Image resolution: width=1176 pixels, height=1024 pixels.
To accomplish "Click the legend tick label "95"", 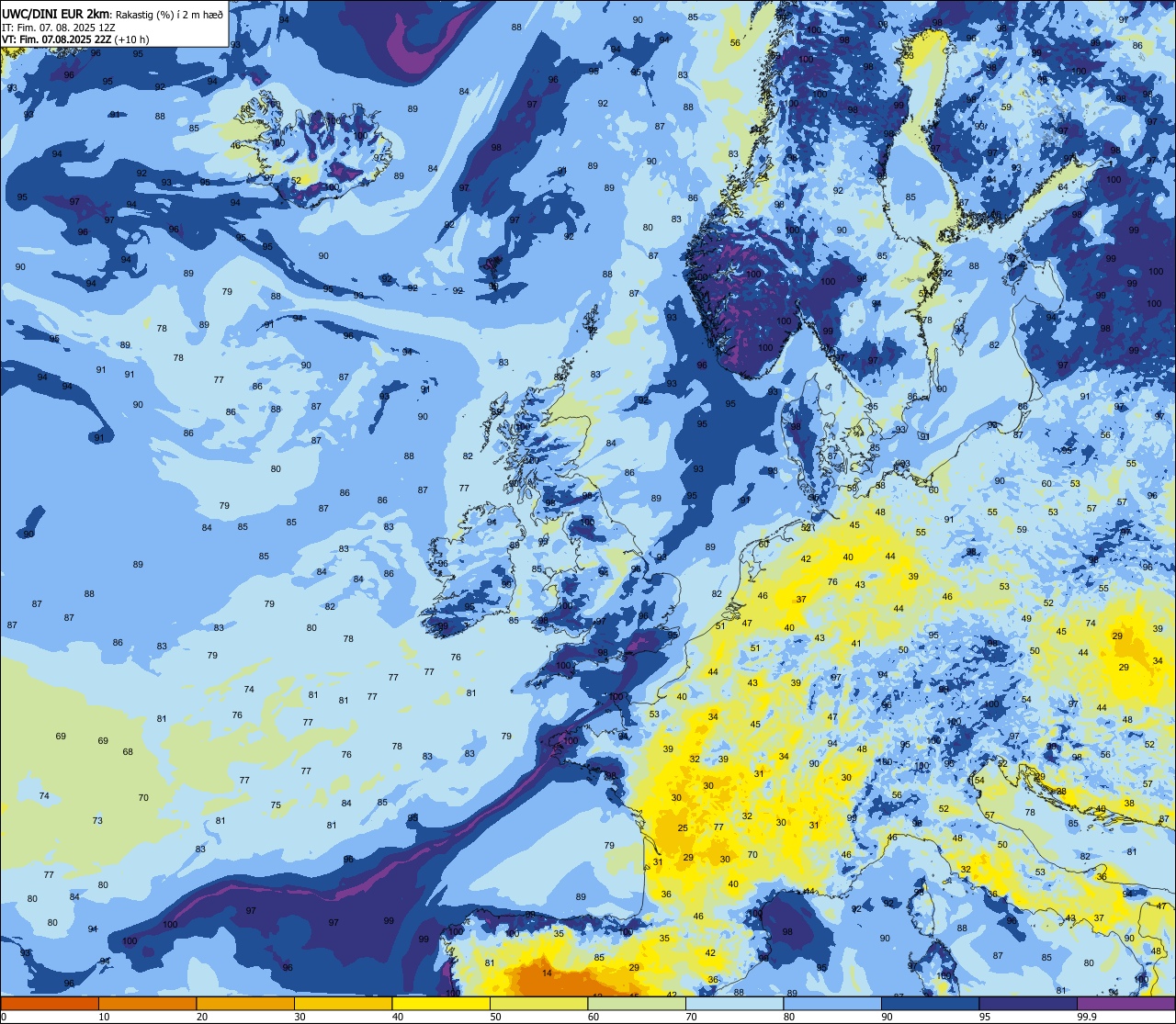I will [x=985, y=1017].
